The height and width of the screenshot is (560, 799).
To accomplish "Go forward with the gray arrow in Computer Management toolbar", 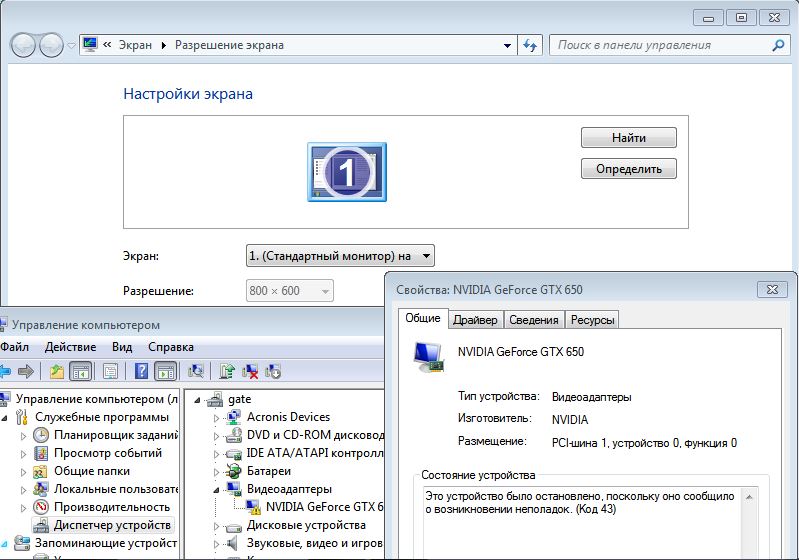I will pyautogui.click(x=25, y=371).
